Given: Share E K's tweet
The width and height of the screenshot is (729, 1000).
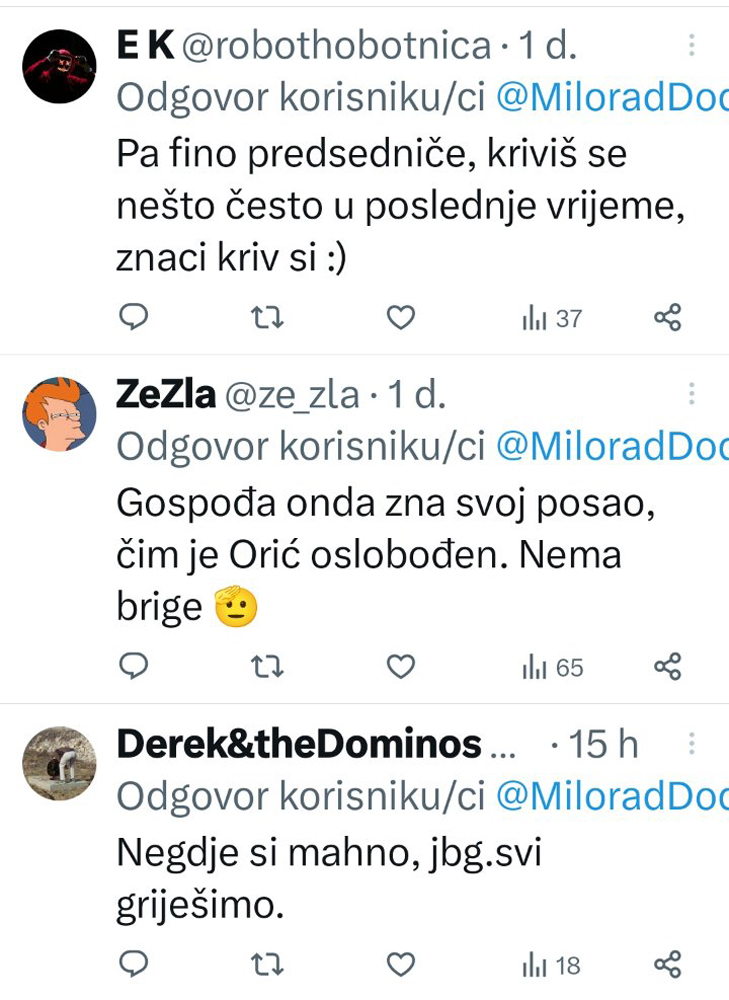Looking at the screenshot, I should click(x=668, y=317).
